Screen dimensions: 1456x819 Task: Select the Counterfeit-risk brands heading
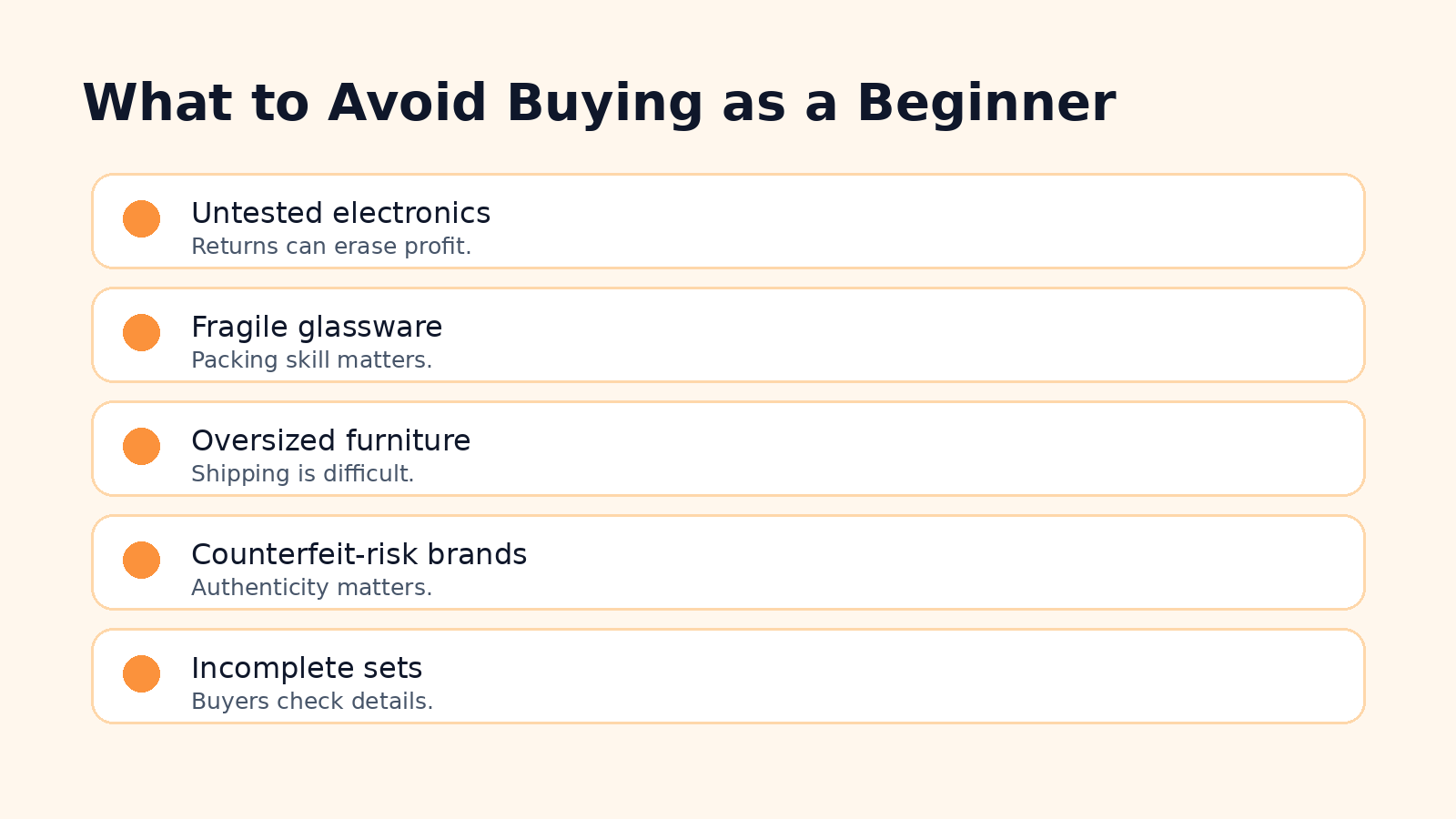(359, 554)
